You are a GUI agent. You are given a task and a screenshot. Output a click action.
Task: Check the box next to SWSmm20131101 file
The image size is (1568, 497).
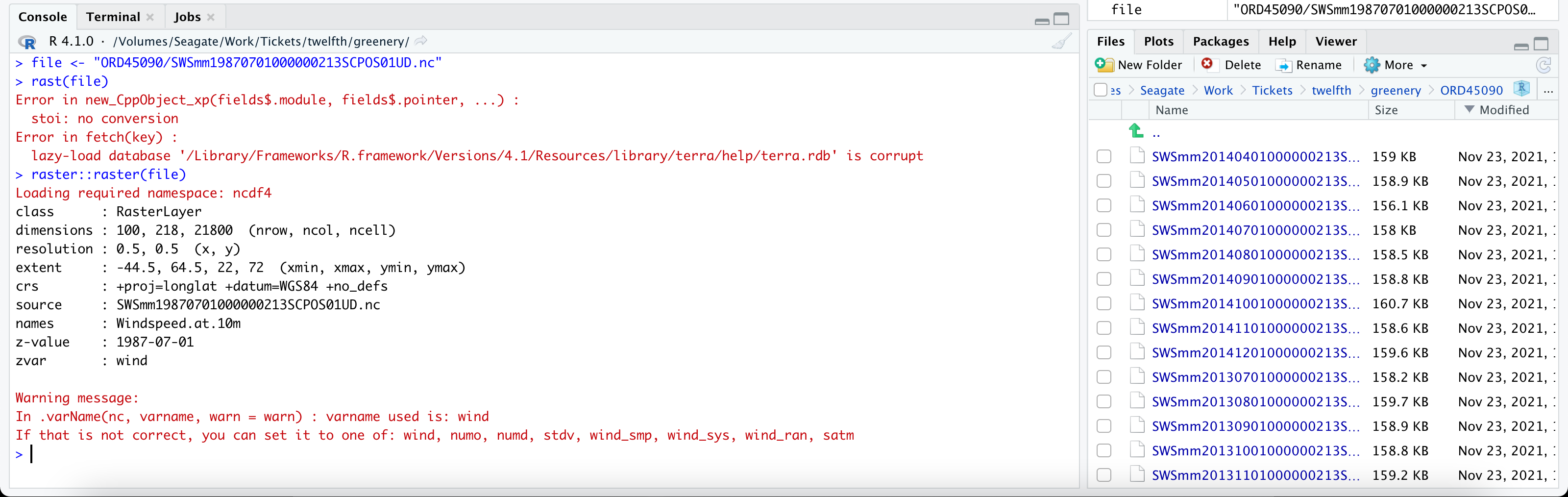(1104, 475)
